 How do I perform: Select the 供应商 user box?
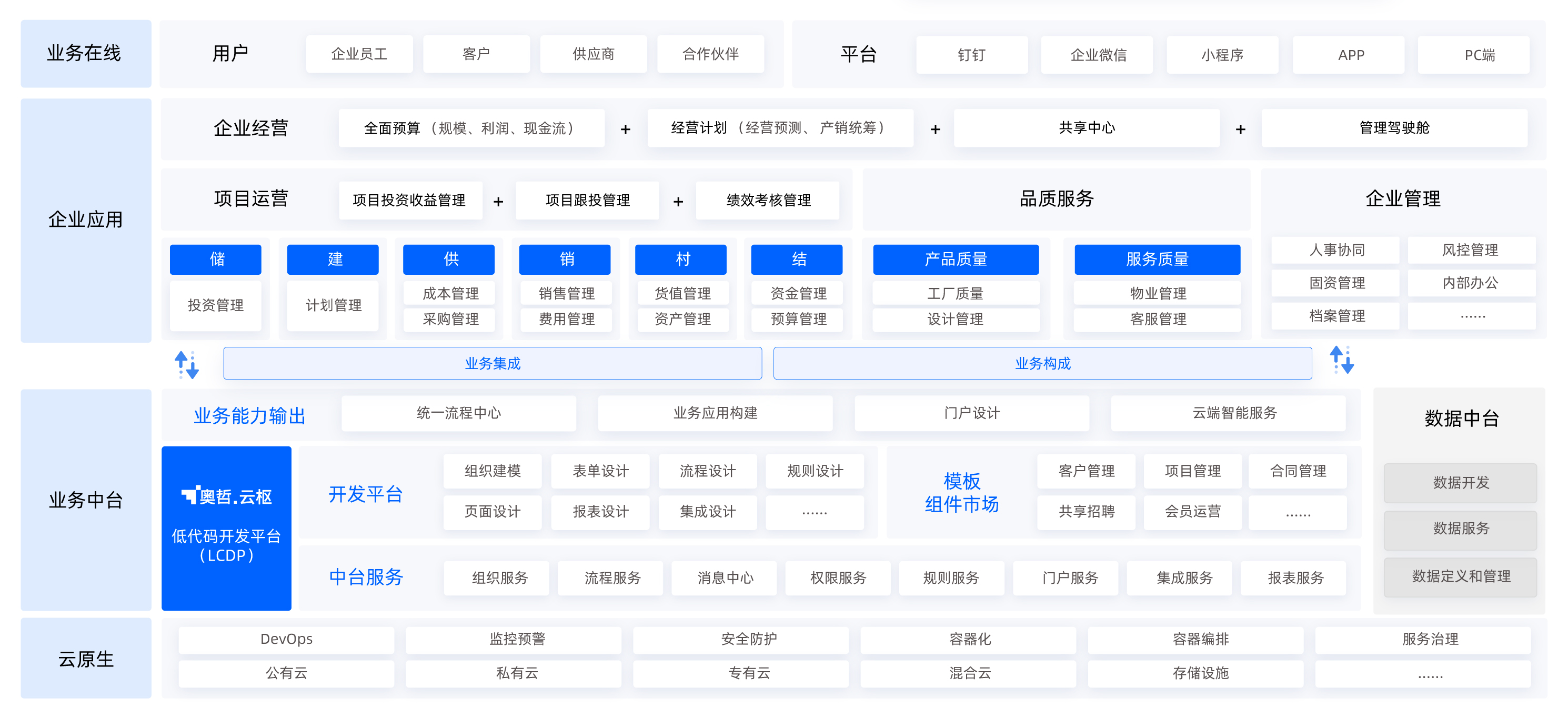[594, 54]
